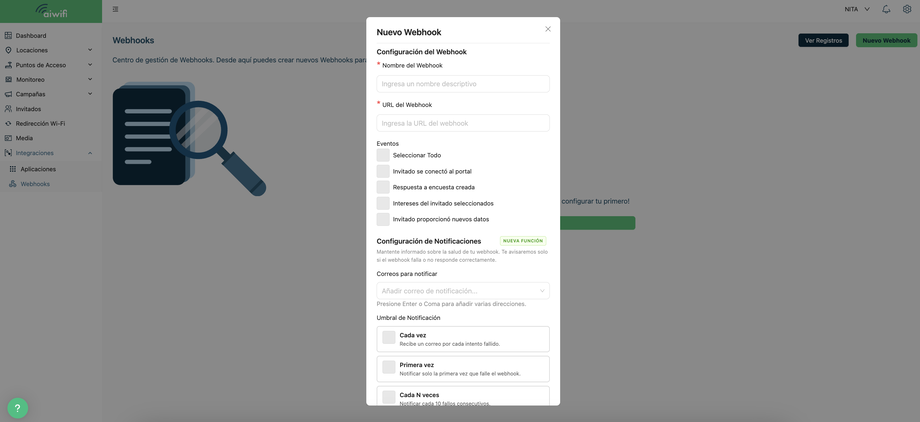Click the Webhooks icon in sidebar

point(13,184)
